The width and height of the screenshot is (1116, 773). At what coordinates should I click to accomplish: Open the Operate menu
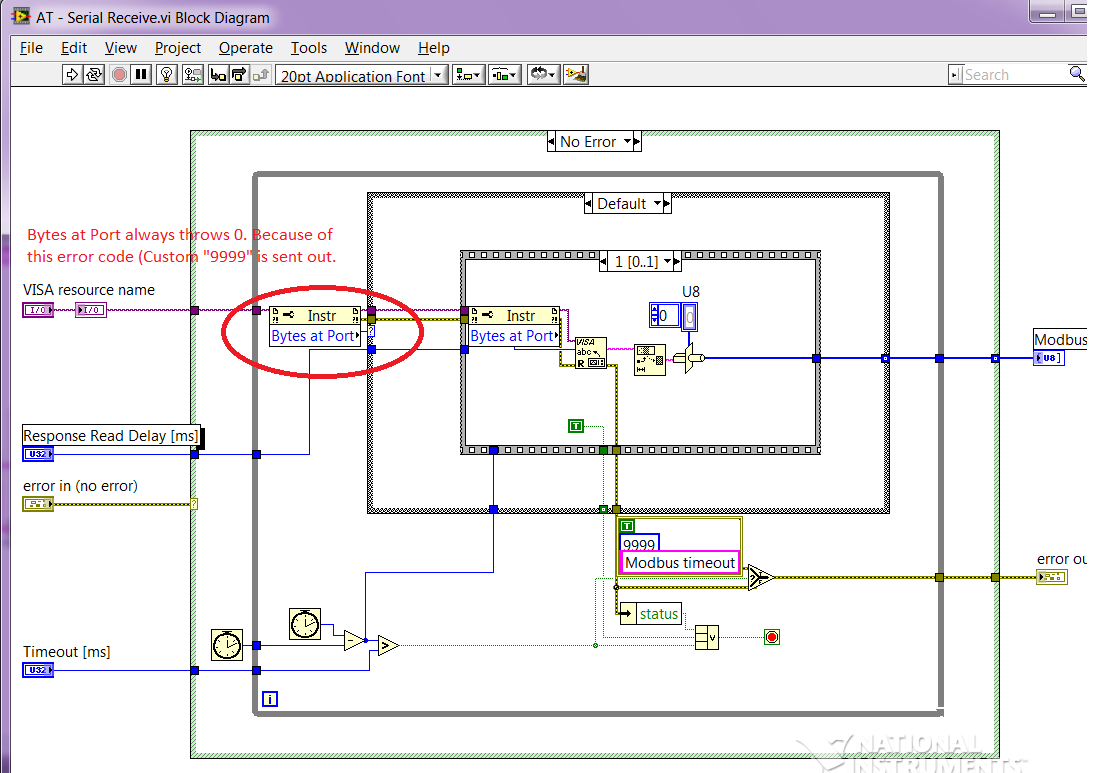tap(245, 48)
